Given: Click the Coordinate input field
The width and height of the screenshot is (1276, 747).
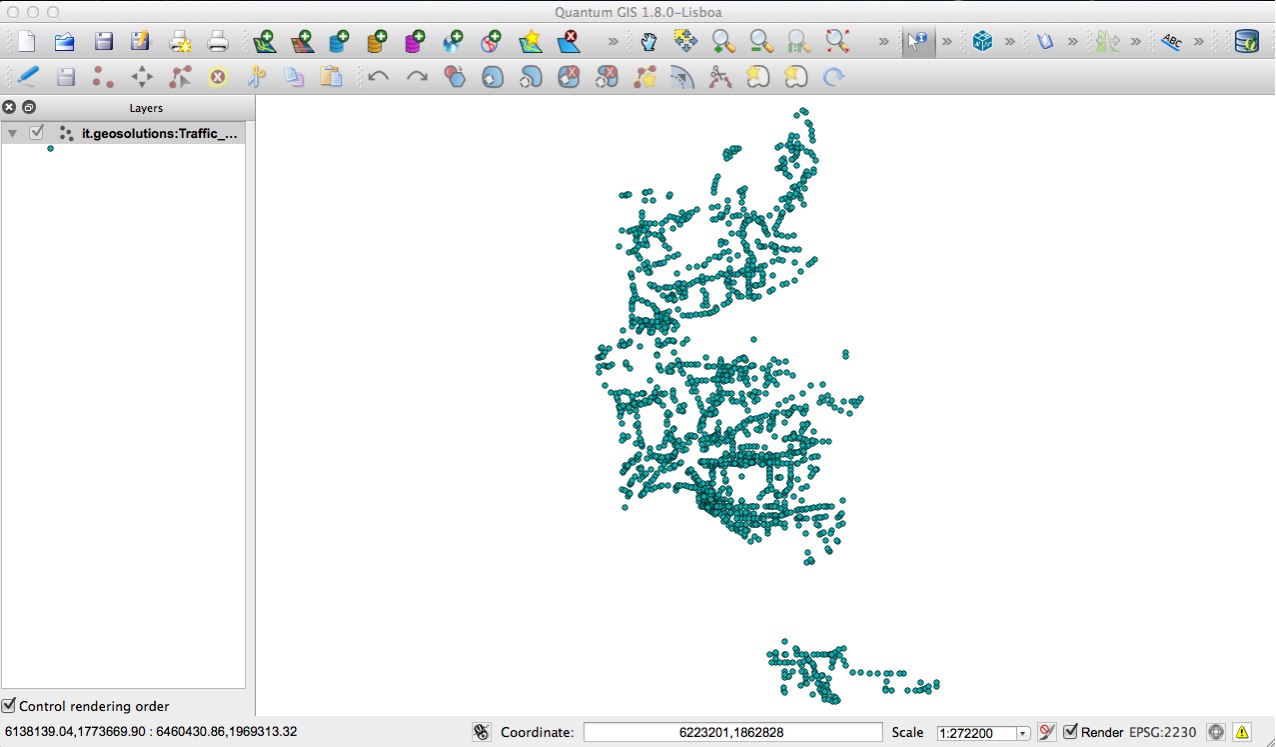Looking at the screenshot, I should [733, 732].
